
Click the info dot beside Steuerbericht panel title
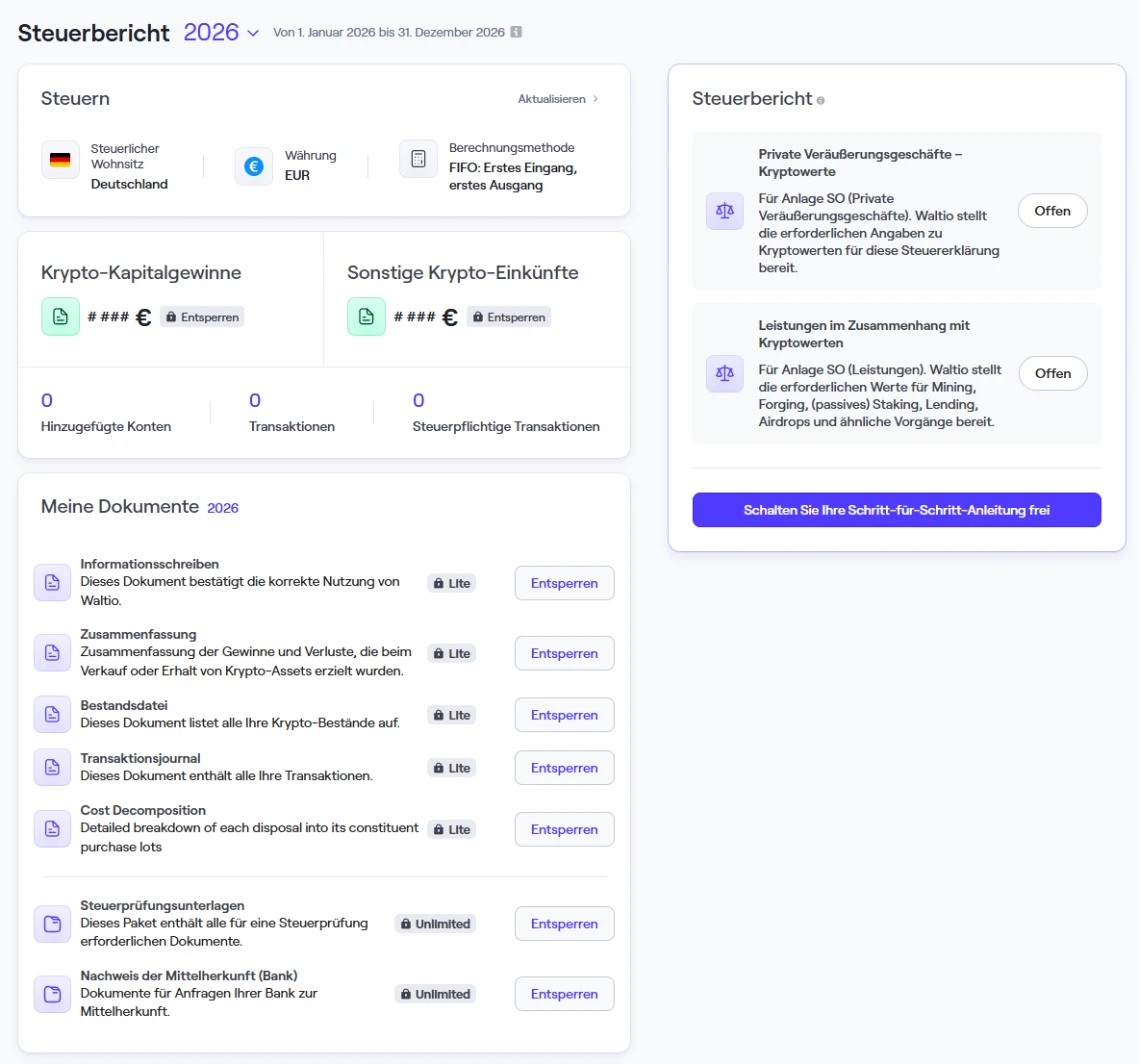[x=820, y=101]
